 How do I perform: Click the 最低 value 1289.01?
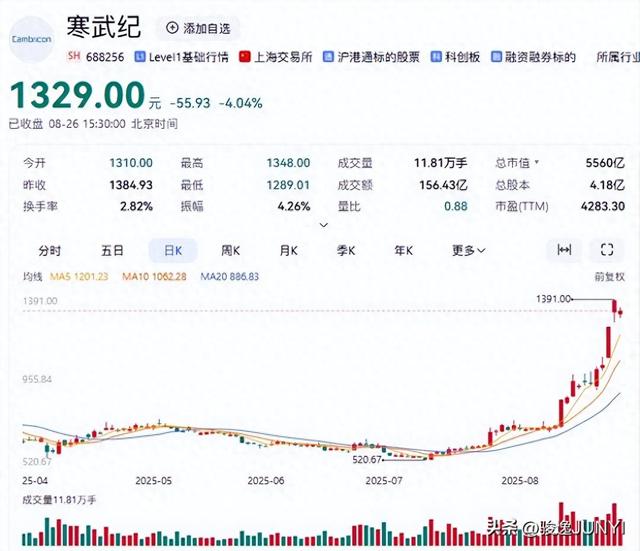tap(288, 185)
